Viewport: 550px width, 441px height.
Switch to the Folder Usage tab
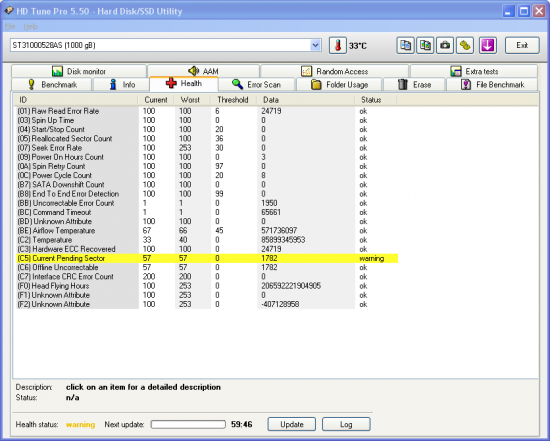click(339, 85)
